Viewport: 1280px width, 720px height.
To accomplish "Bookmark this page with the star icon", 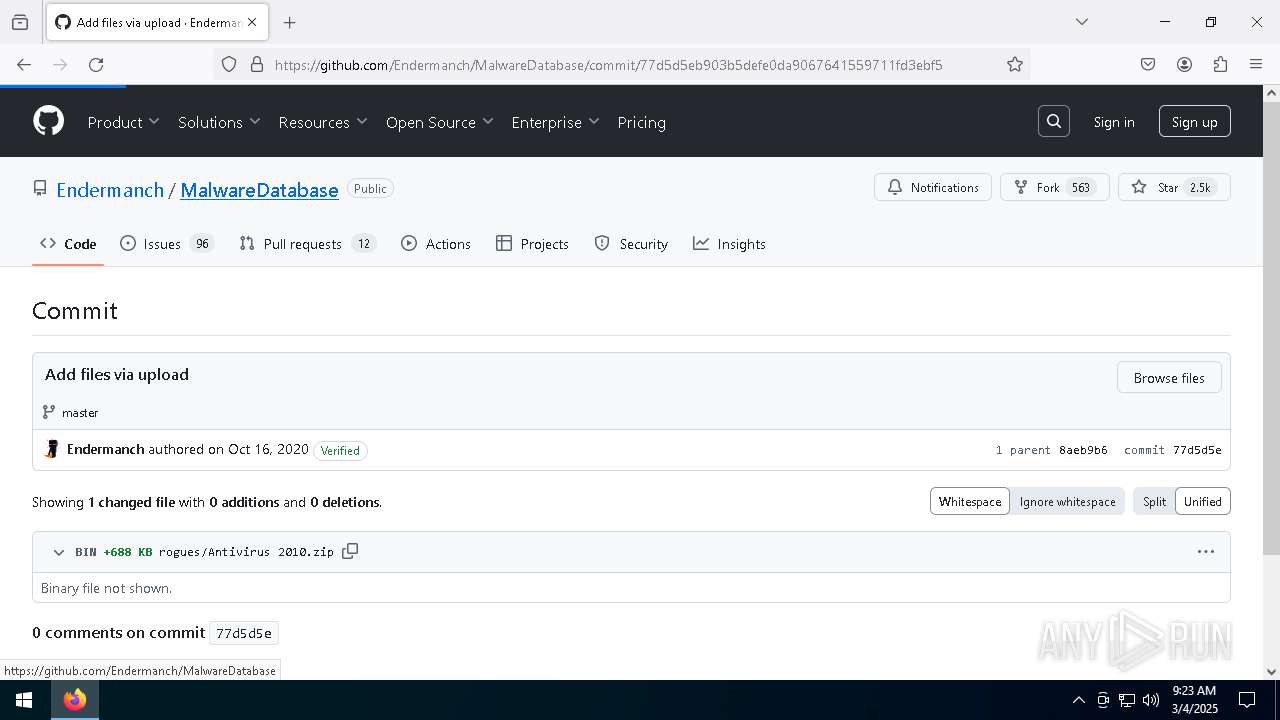I will coord(1015,64).
